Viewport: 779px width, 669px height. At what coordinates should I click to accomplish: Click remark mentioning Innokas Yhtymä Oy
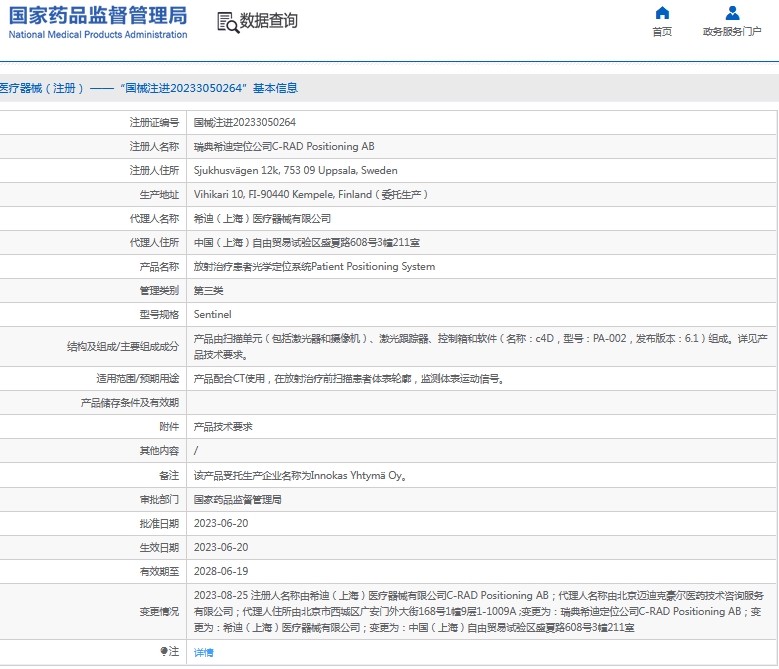point(301,475)
